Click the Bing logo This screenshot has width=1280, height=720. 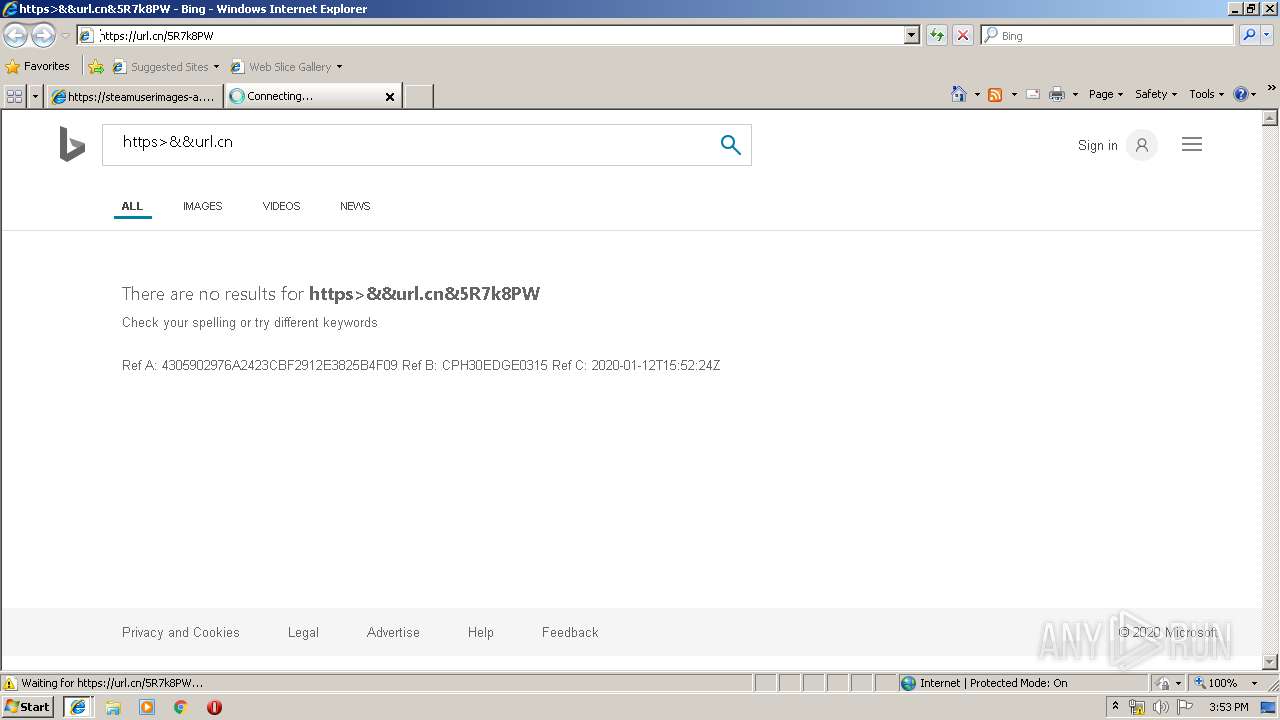pyautogui.click(x=72, y=144)
